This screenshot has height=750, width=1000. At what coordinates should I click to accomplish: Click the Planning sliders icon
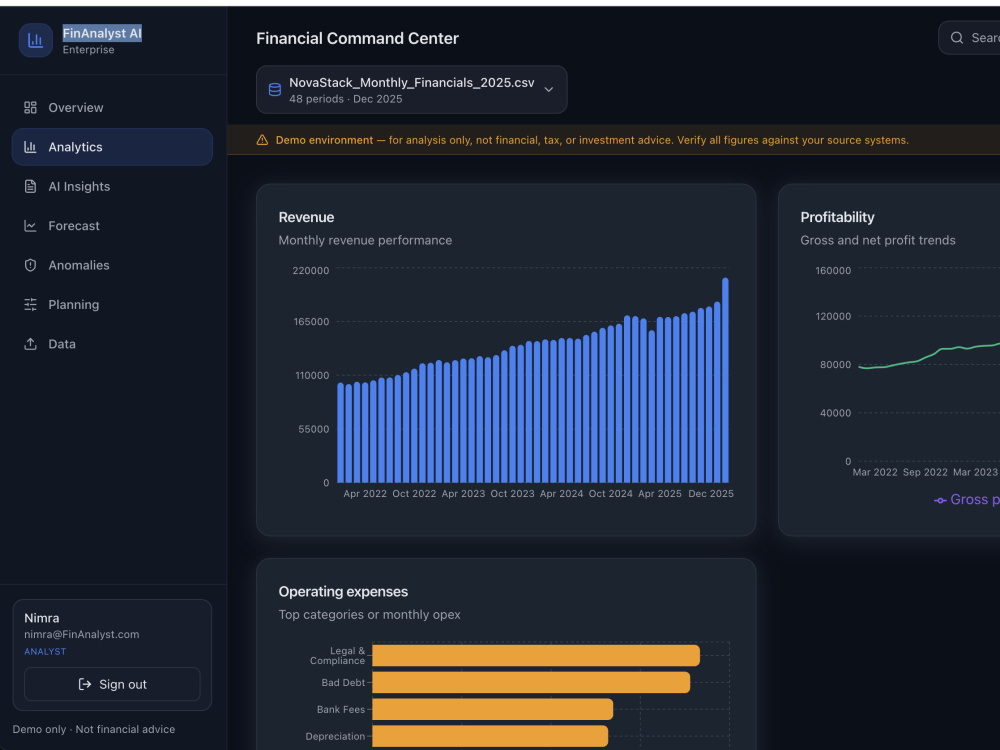click(30, 304)
